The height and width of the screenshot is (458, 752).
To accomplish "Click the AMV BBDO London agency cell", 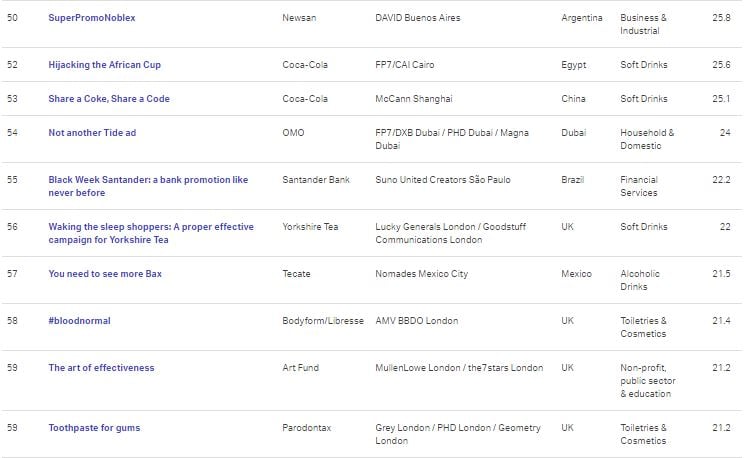I will pos(417,321).
